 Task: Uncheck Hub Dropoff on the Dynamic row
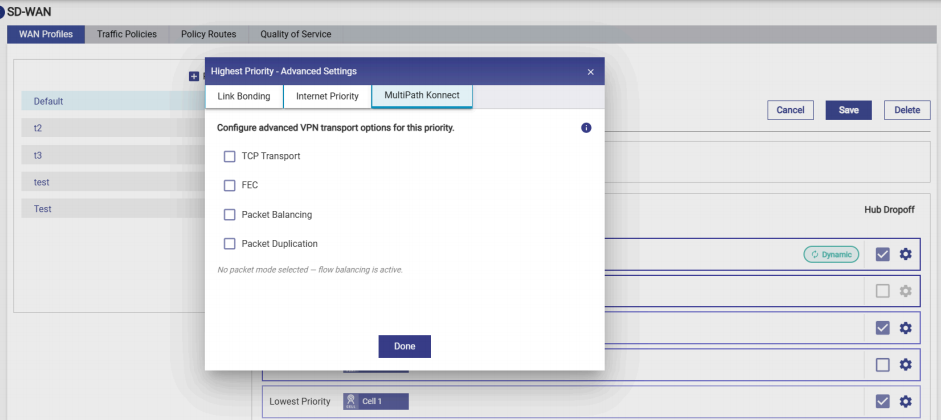[882, 254]
